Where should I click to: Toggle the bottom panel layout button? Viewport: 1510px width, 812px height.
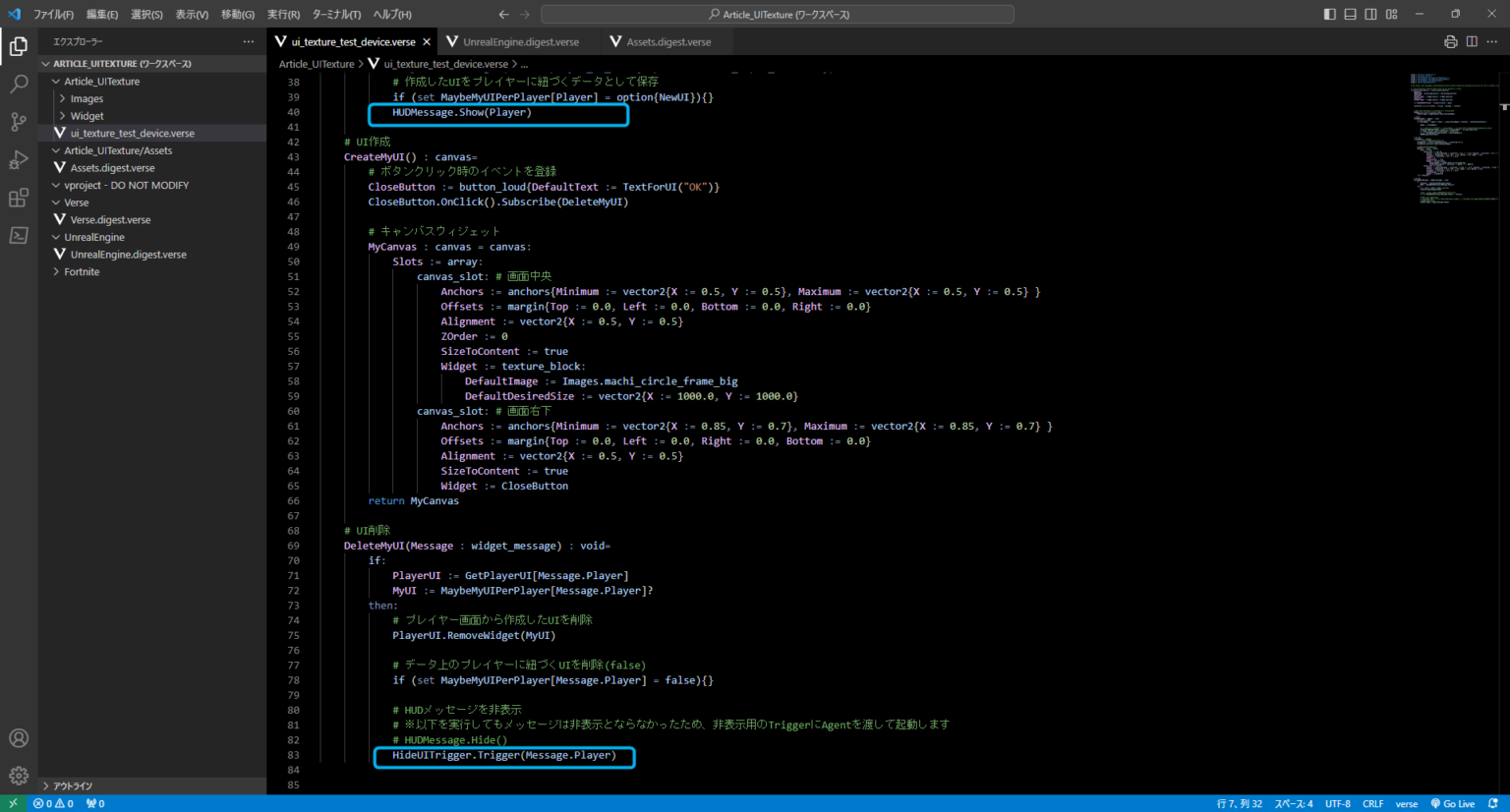click(x=1350, y=14)
